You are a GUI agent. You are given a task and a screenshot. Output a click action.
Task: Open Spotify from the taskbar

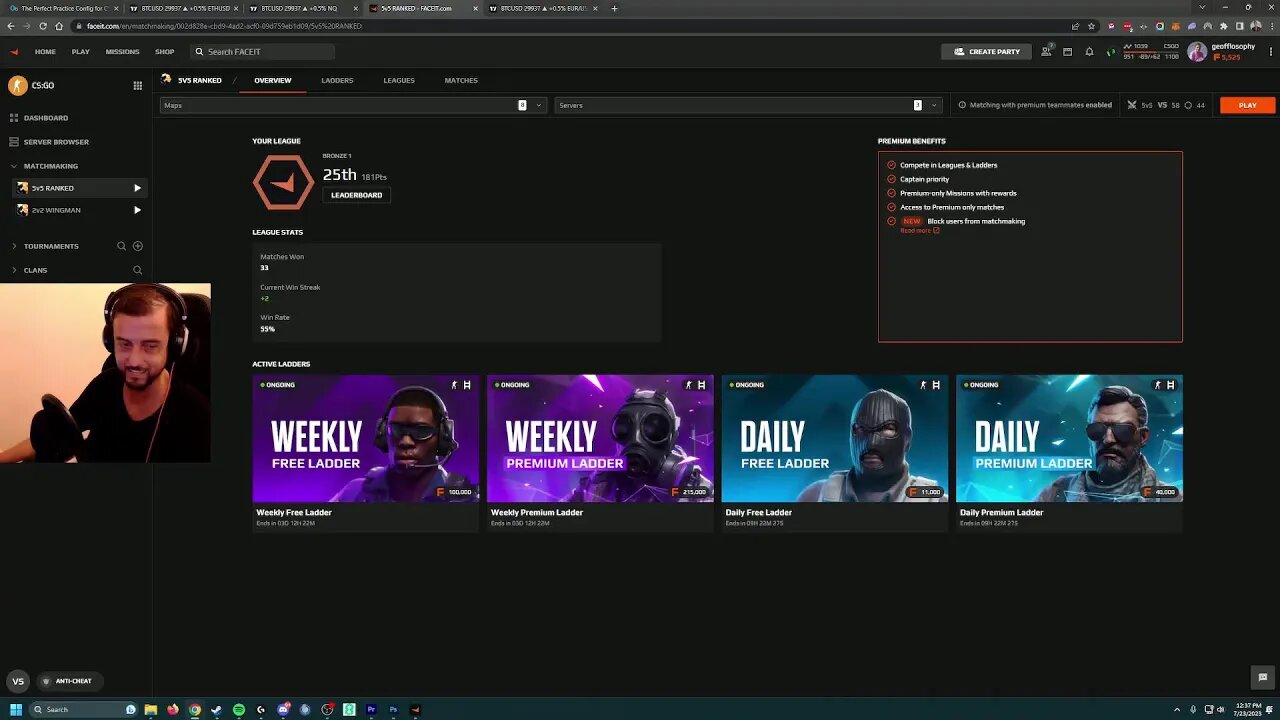point(239,709)
